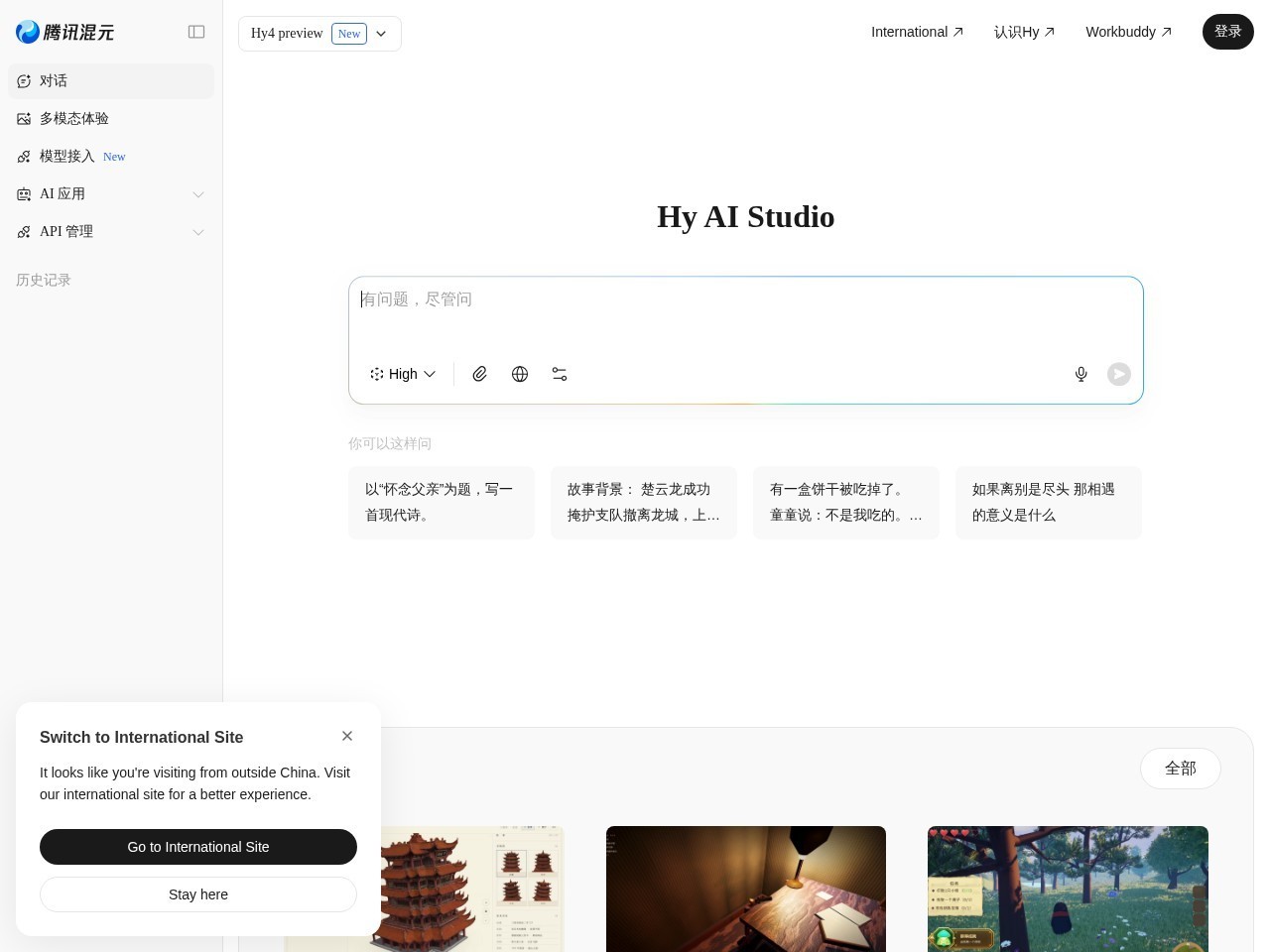This screenshot has height=952, width=1270.
Task: Open the International link
Action: point(917,32)
